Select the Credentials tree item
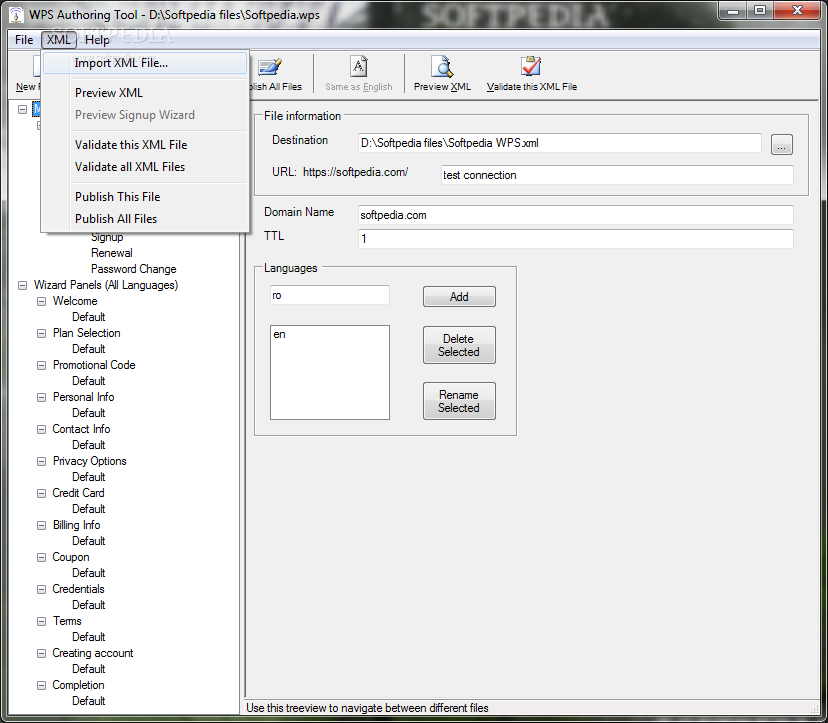Image resolution: width=828 pixels, height=723 pixels. coord(78,589)
